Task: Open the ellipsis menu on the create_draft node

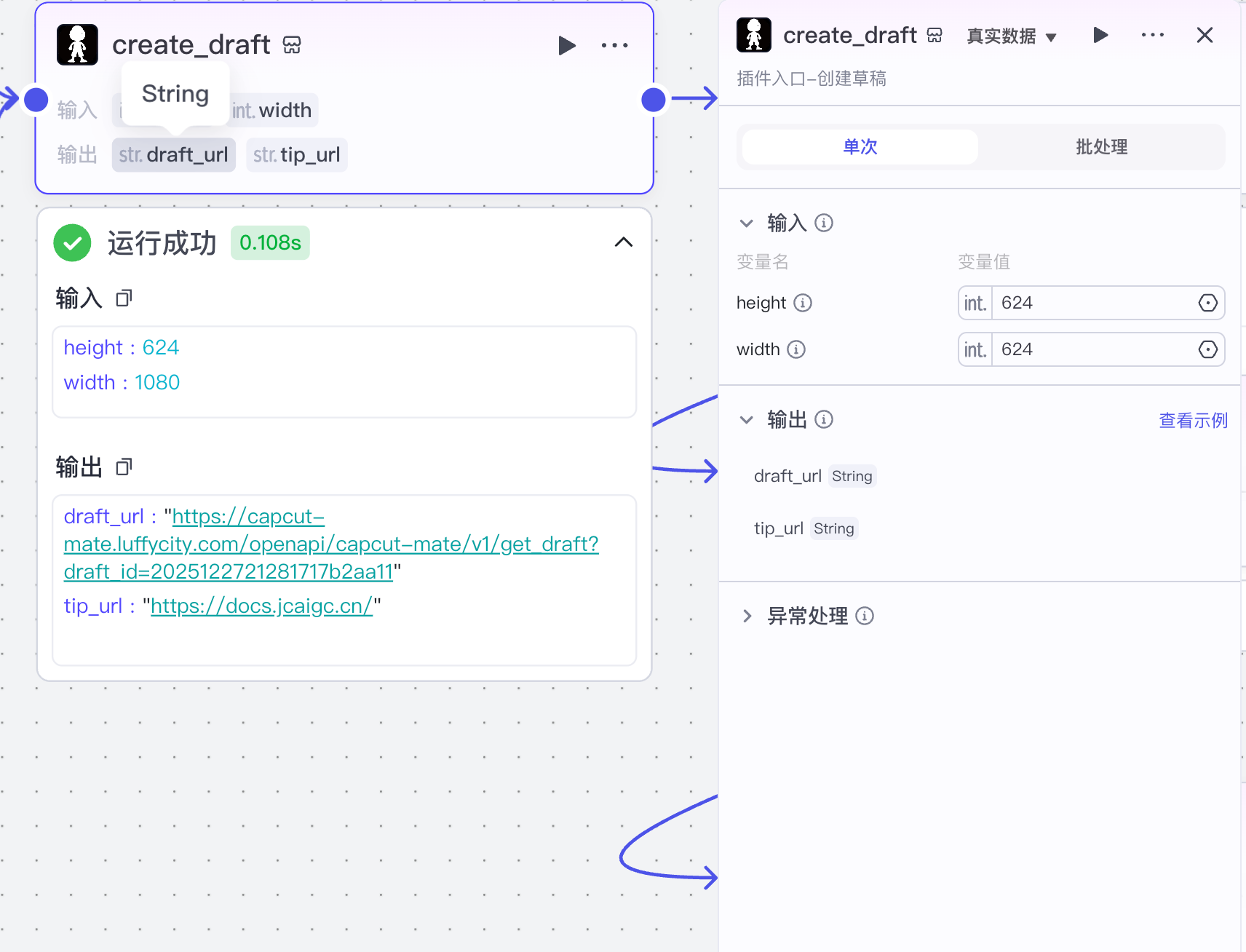Action: click(615, 45)
